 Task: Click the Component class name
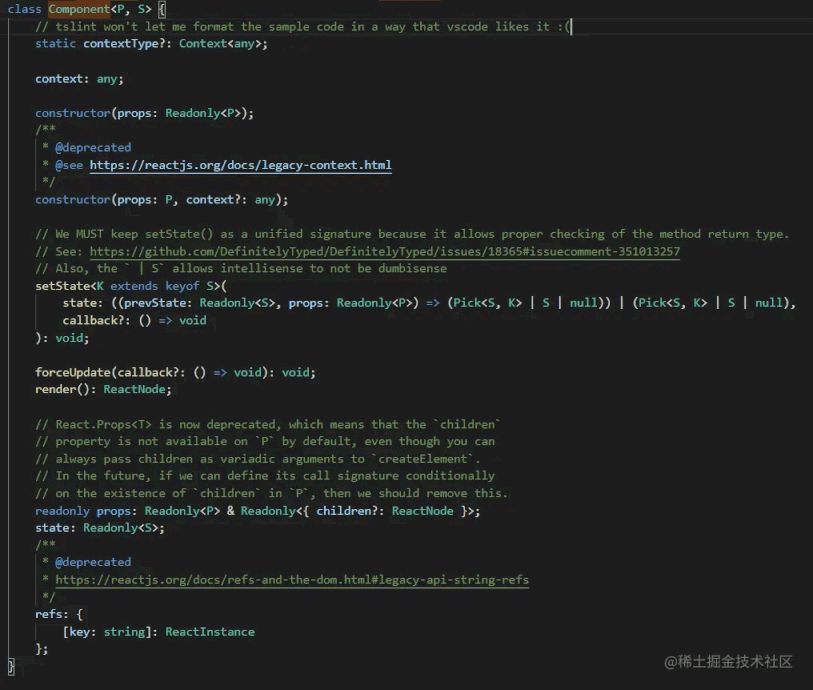pyautogui.click(x=78, y=9)
